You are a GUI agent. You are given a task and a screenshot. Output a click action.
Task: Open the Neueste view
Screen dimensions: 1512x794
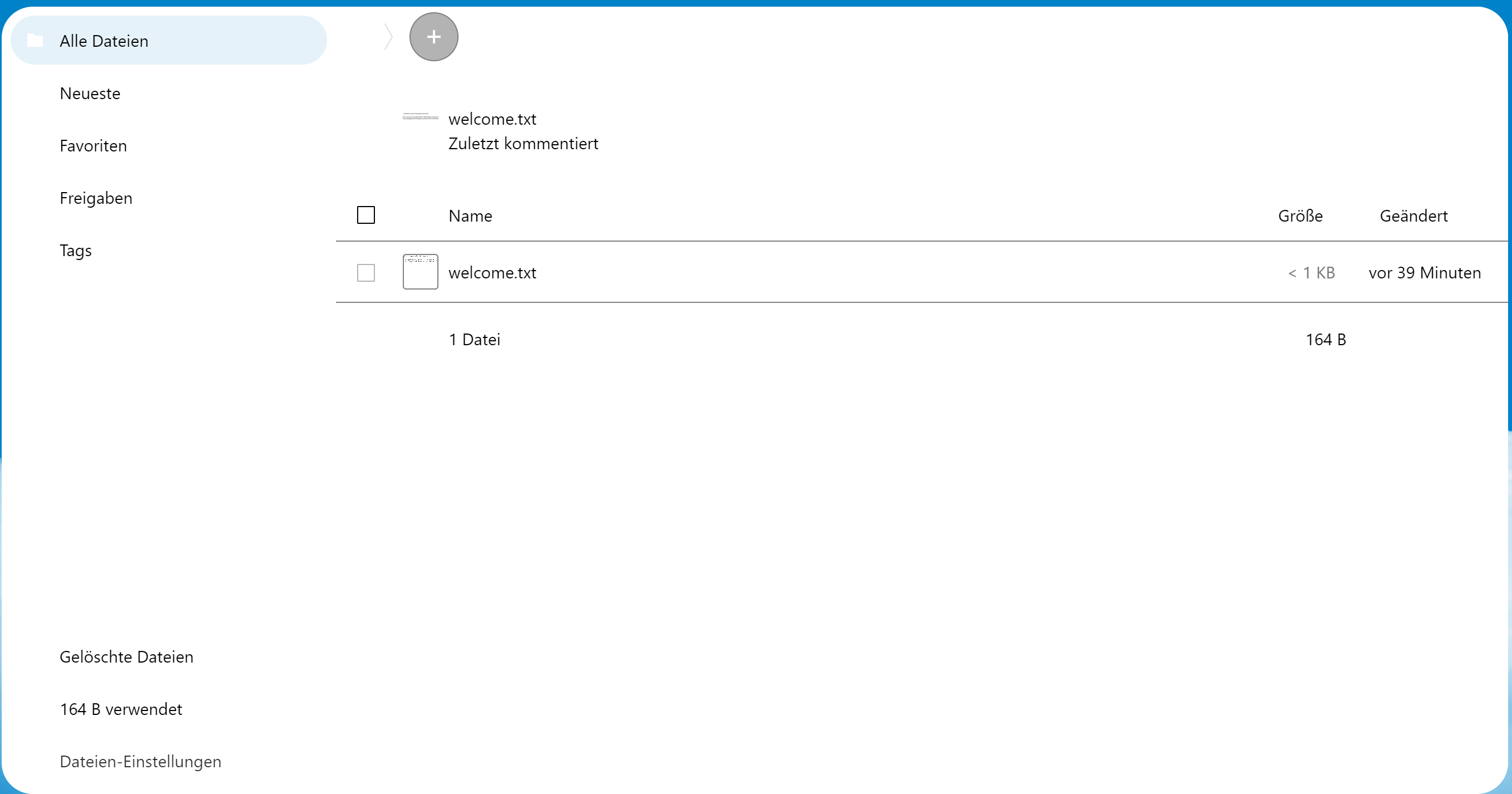pyautogui.click(x=90, y=94)
